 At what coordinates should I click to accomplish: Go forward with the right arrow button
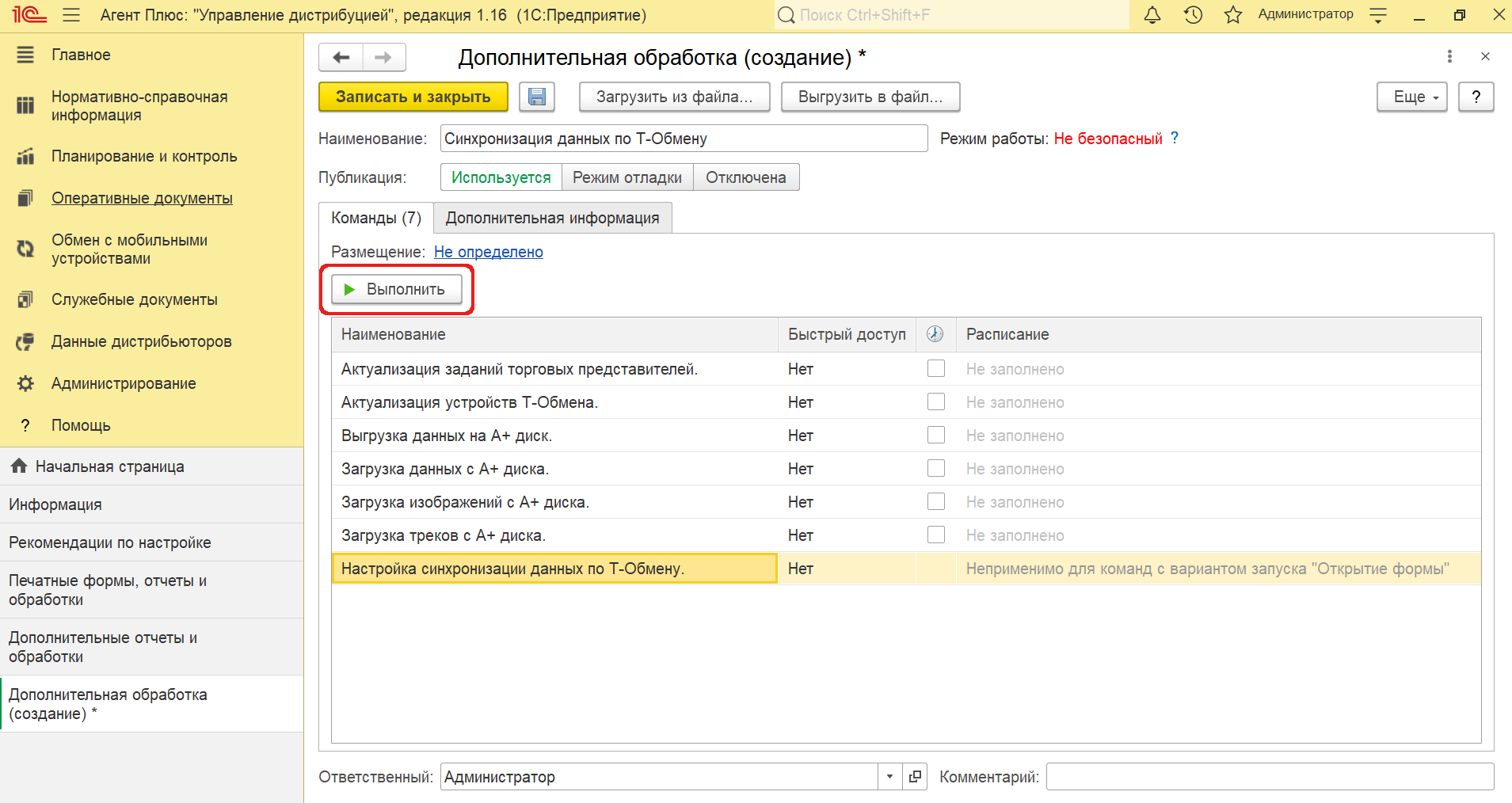click(384, 57)
